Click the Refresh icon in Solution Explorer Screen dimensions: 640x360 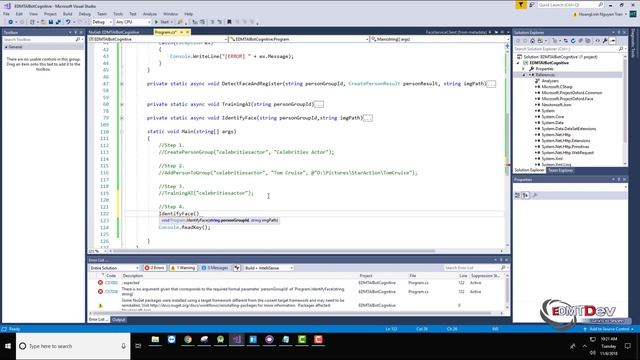tap(573, 41)
